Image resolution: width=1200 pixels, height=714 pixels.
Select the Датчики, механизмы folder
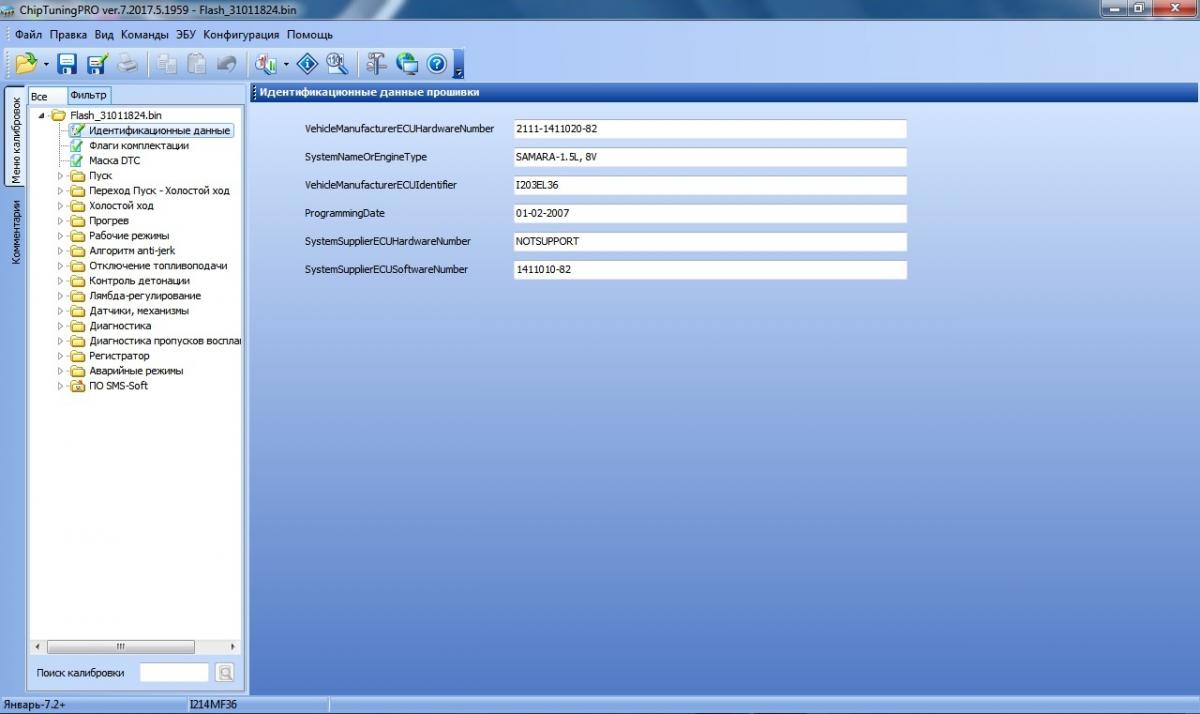coord(138,311)
